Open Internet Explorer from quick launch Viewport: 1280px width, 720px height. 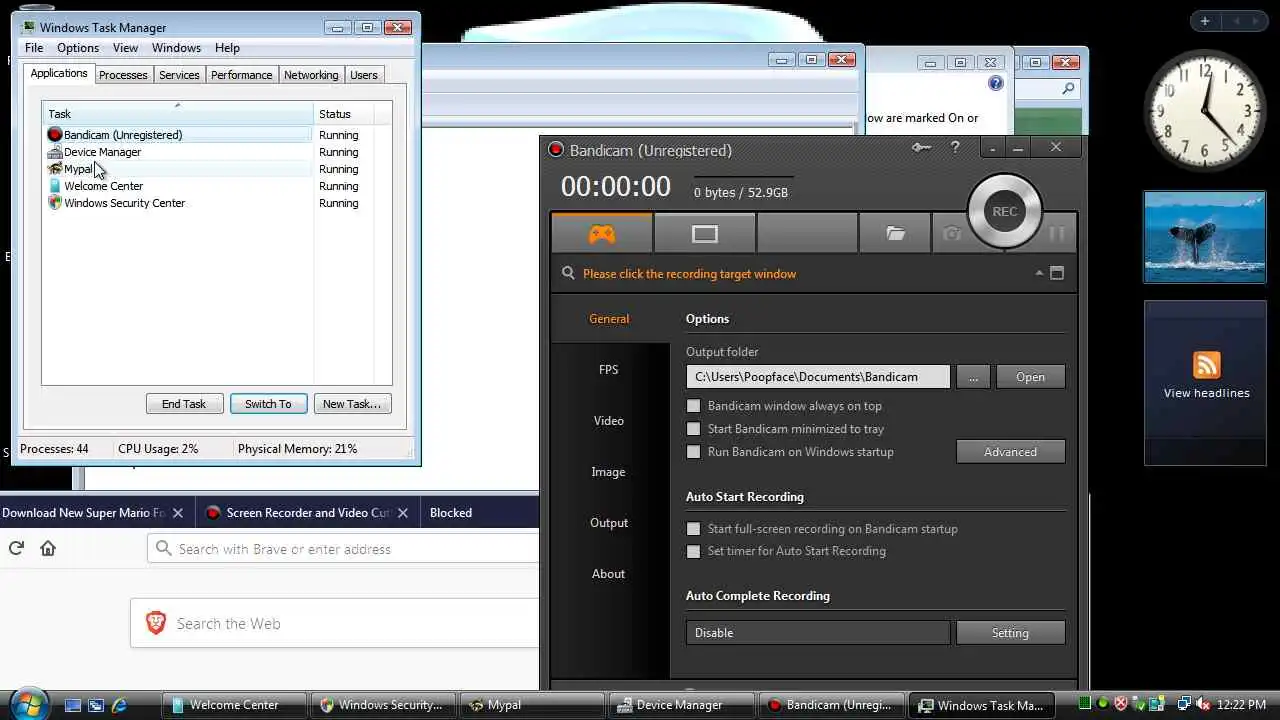coord(120,705)
